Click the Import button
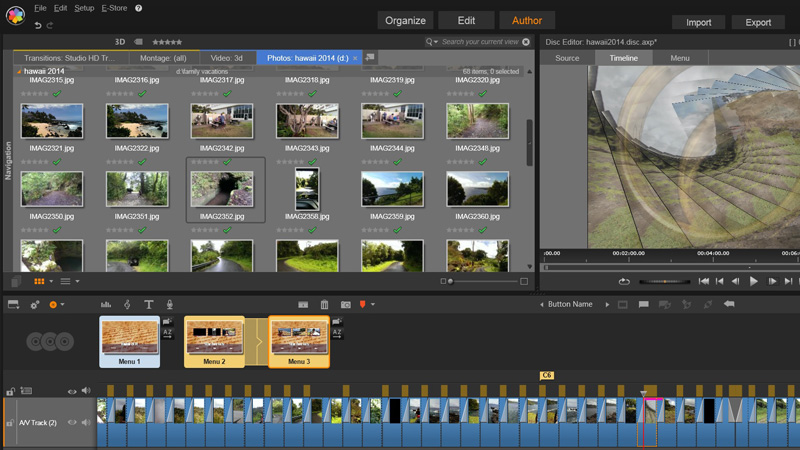The image size is (800, 450). click(699, 22)
